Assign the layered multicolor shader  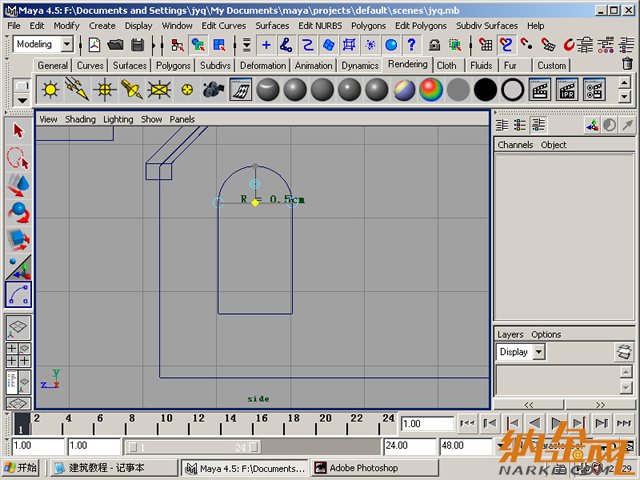(x=404, y=90)
